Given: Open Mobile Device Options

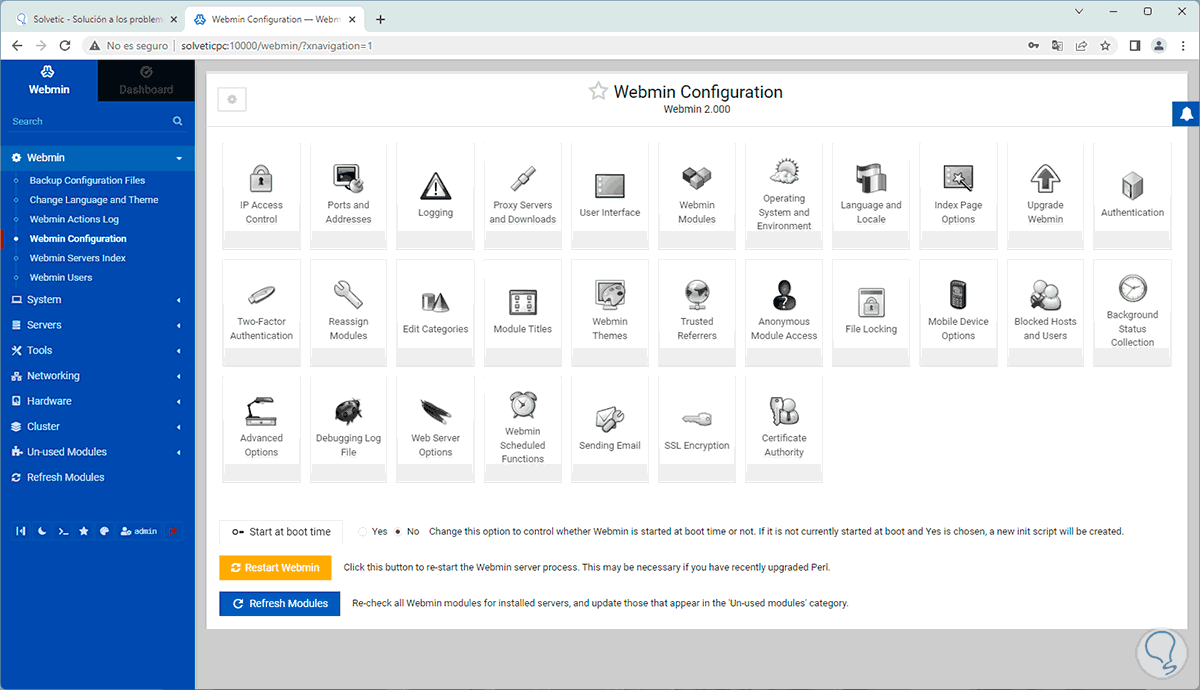Looking at the screenshot, I should (958, 313).
